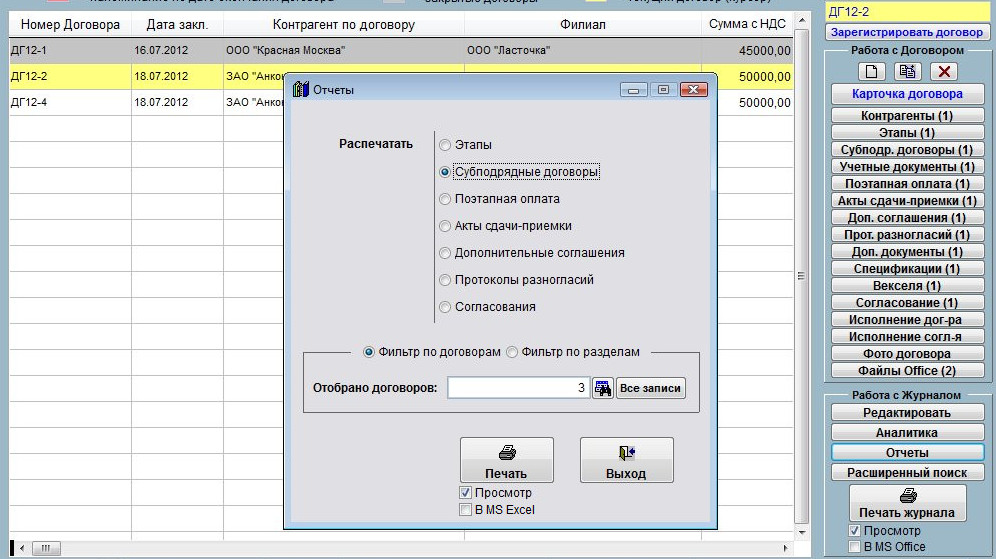The image size is (996, 559).
Task: Open Исполнение согл-я section
Action: pyautogui.click(x=907, y=337)
